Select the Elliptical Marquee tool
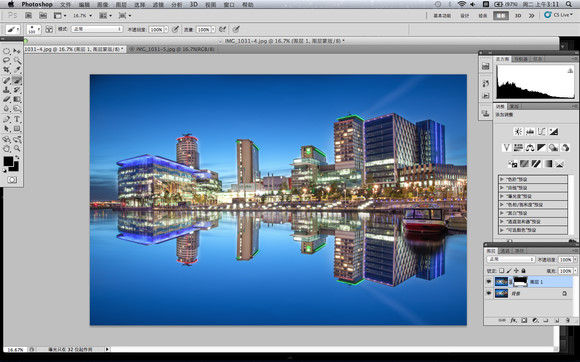 7,51
